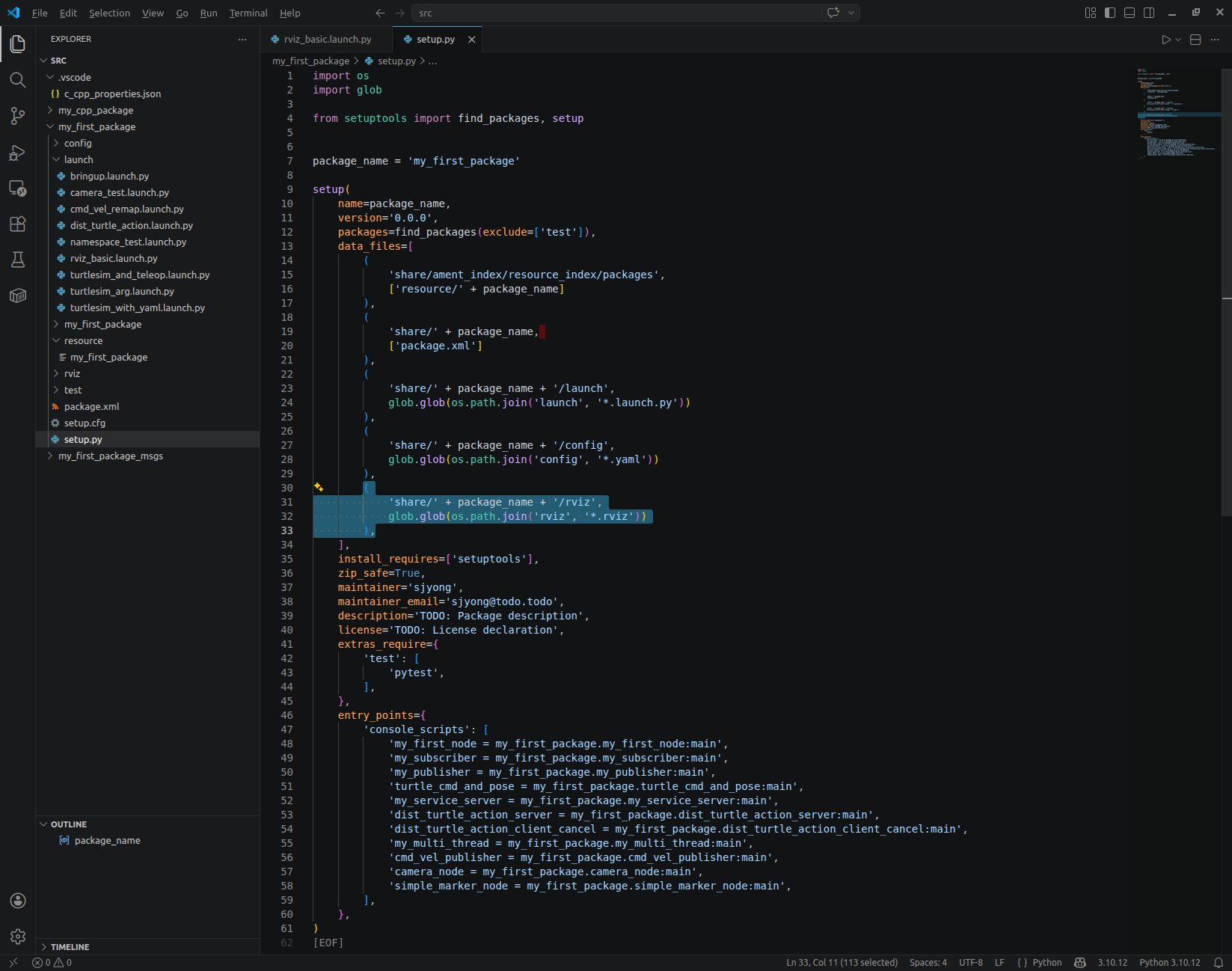The height and width of the screenshot is (971, 1232).
Task: Open the Help menu
Action: point(289,13)
